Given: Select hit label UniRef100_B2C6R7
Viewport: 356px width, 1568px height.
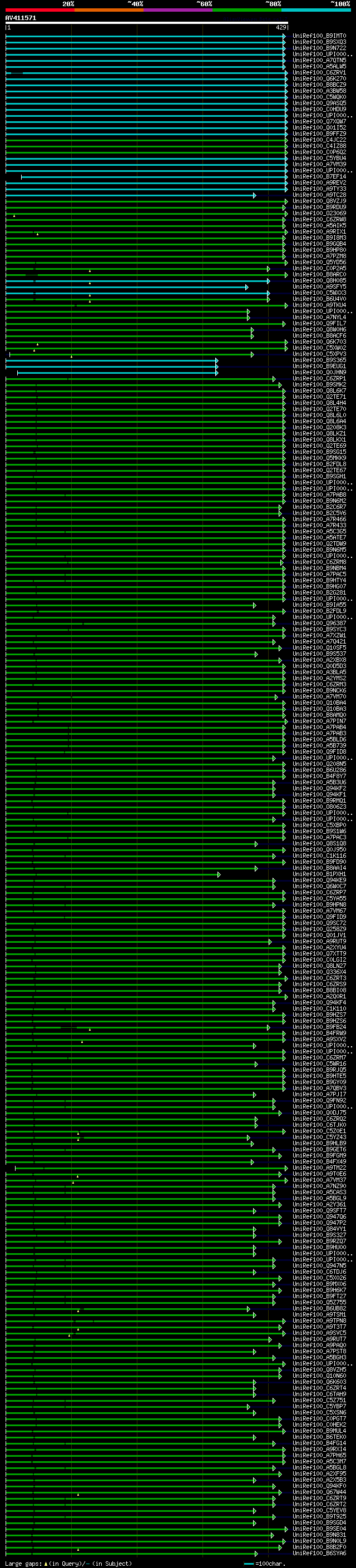Looking at the screenshot, I should (319, 507).
